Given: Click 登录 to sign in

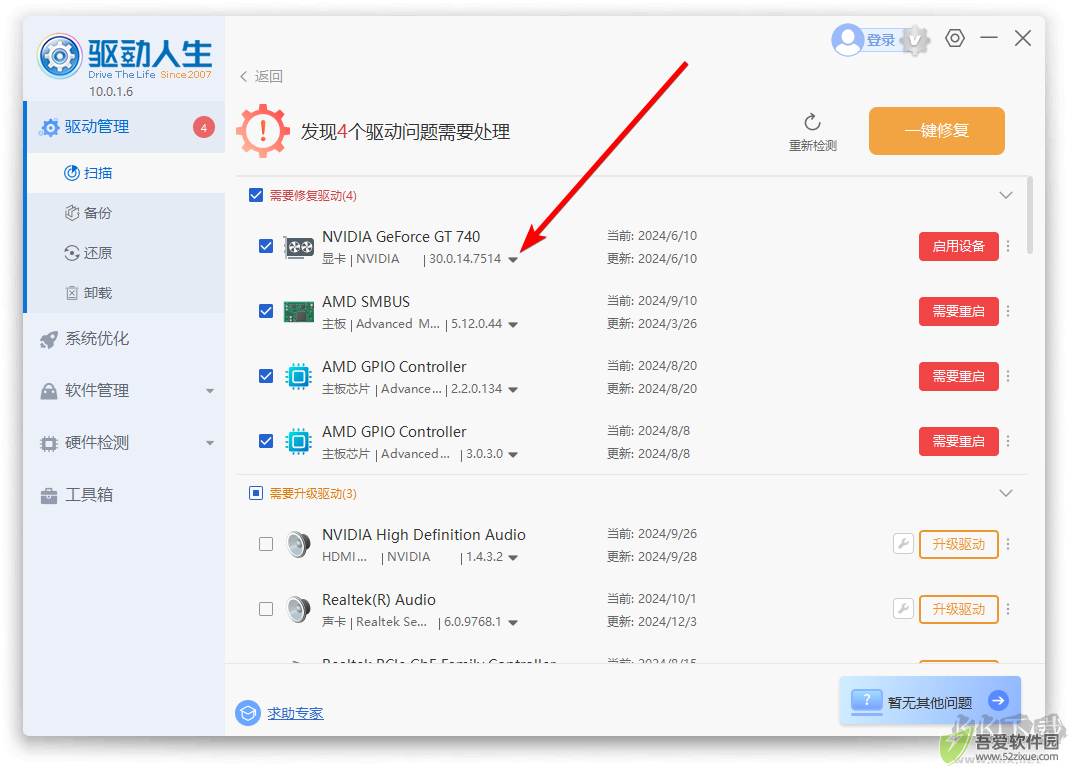Looking at the screenshot, I should coord(880,40).
